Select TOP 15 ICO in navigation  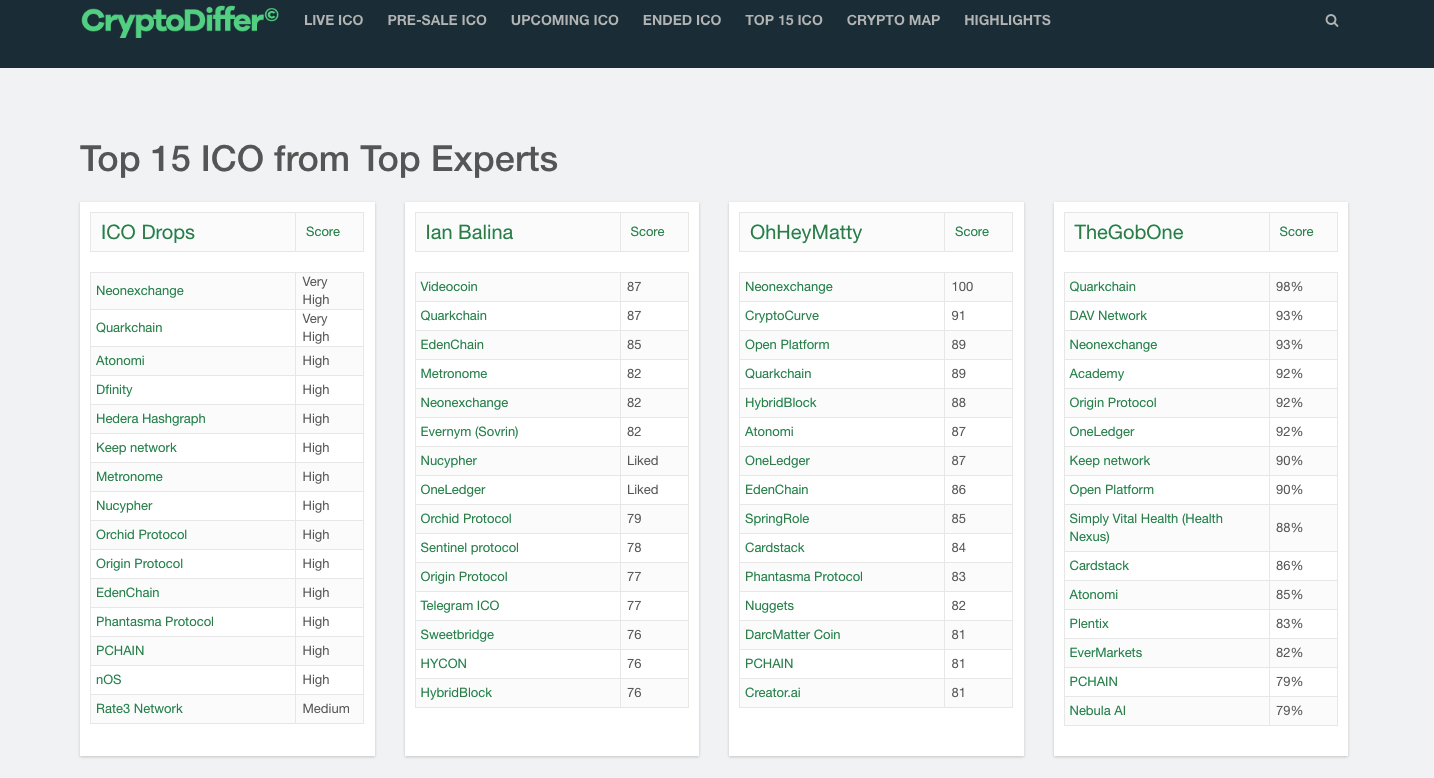point(784,20)
